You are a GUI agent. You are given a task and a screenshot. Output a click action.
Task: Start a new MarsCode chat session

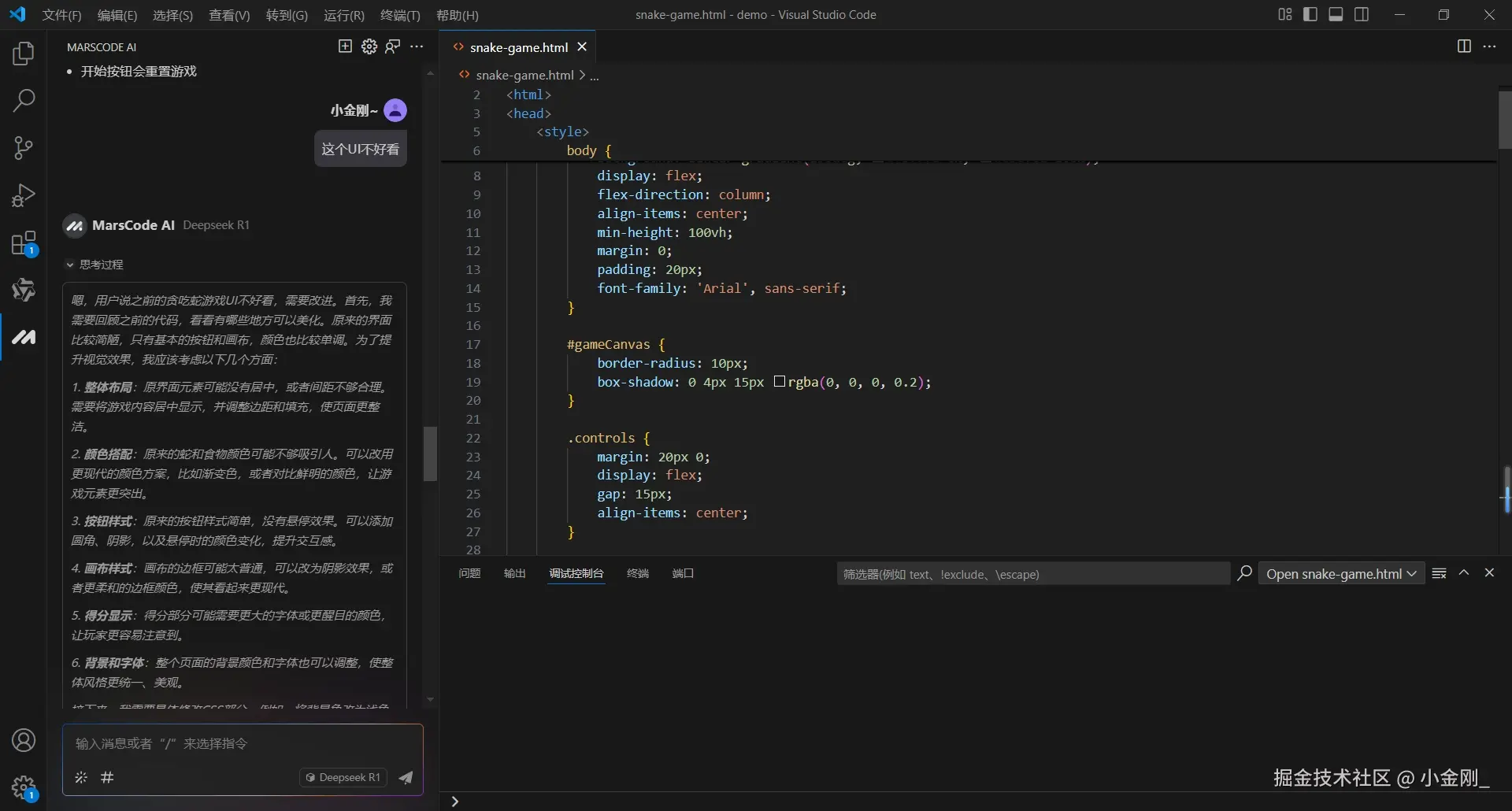[345, 46]
